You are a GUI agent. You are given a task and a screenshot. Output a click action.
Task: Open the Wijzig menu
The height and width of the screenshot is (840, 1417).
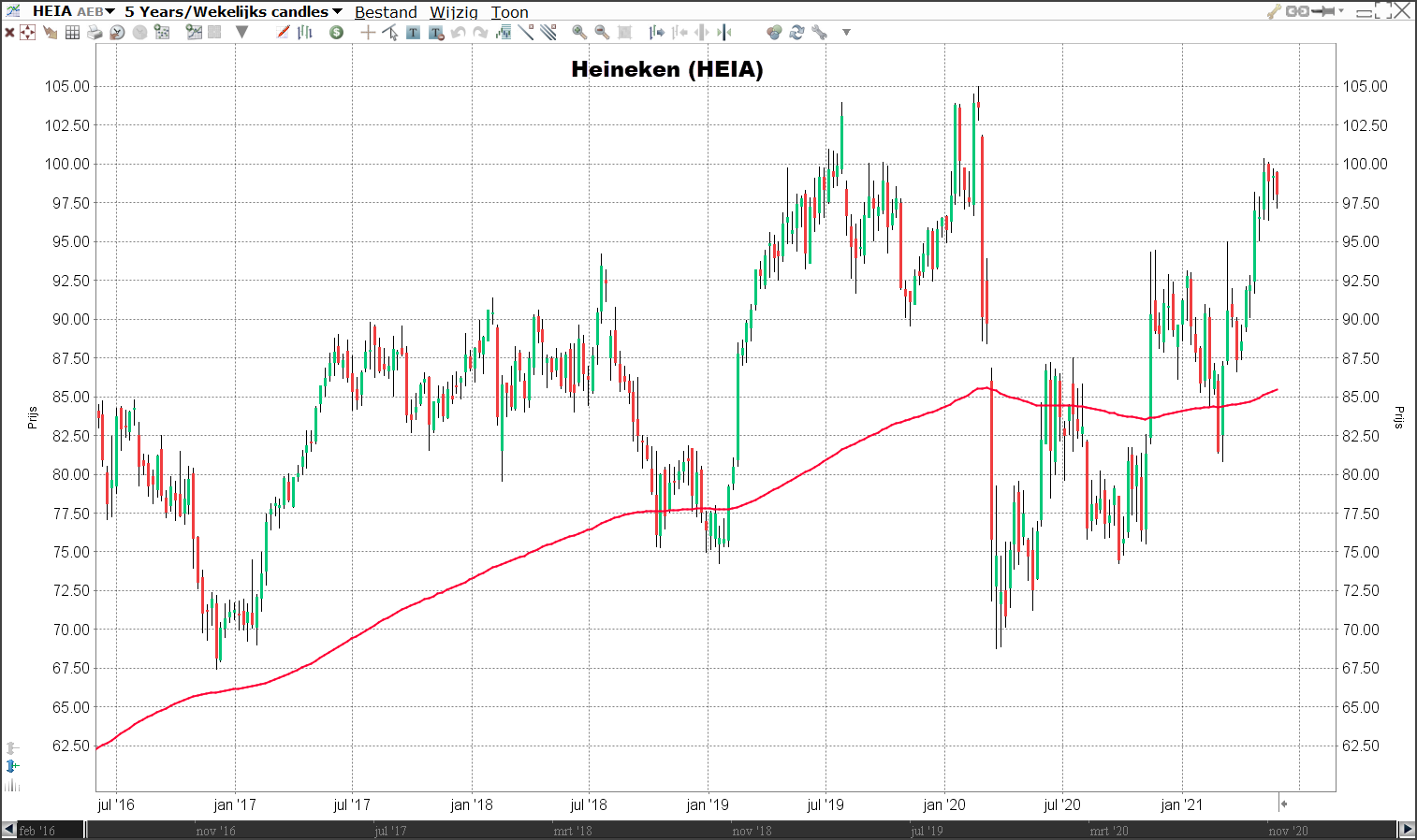(x=454, y=12)
